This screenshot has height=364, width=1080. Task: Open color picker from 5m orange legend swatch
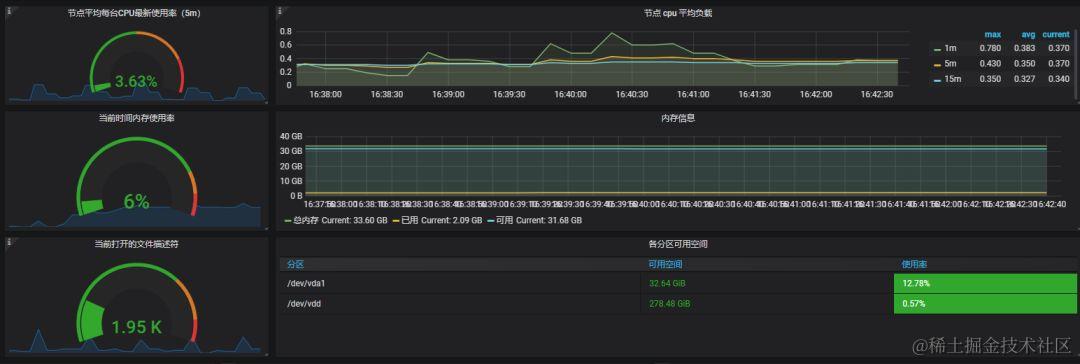click(x=937, y=65)
